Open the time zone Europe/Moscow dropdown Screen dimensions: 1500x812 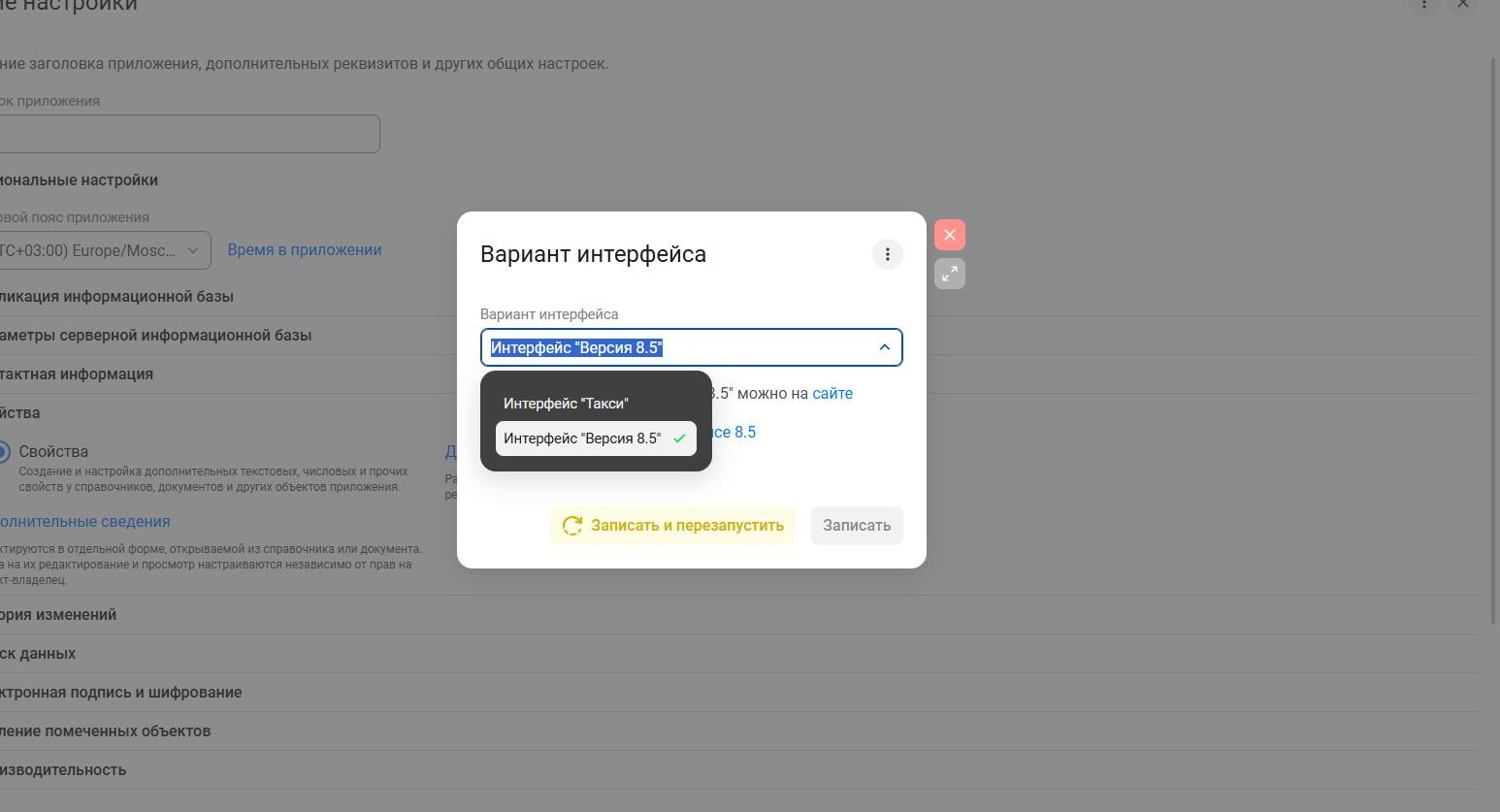tap(102, 250)
